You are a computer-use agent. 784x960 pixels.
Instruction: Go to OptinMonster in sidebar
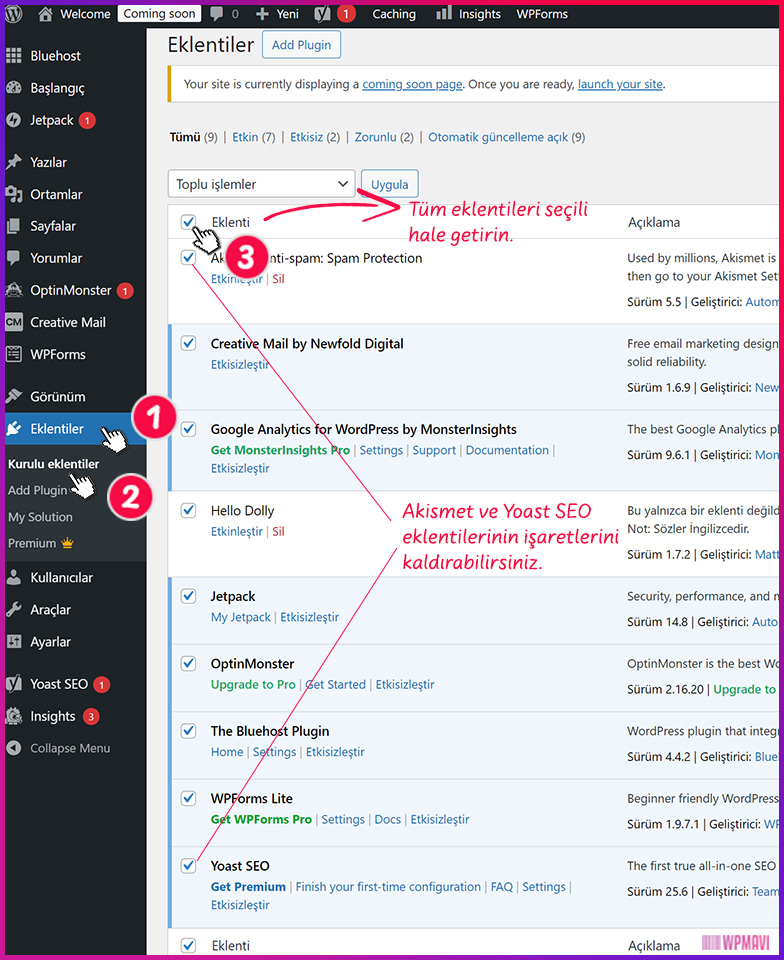pyautogui.click(x=70, y=290)
